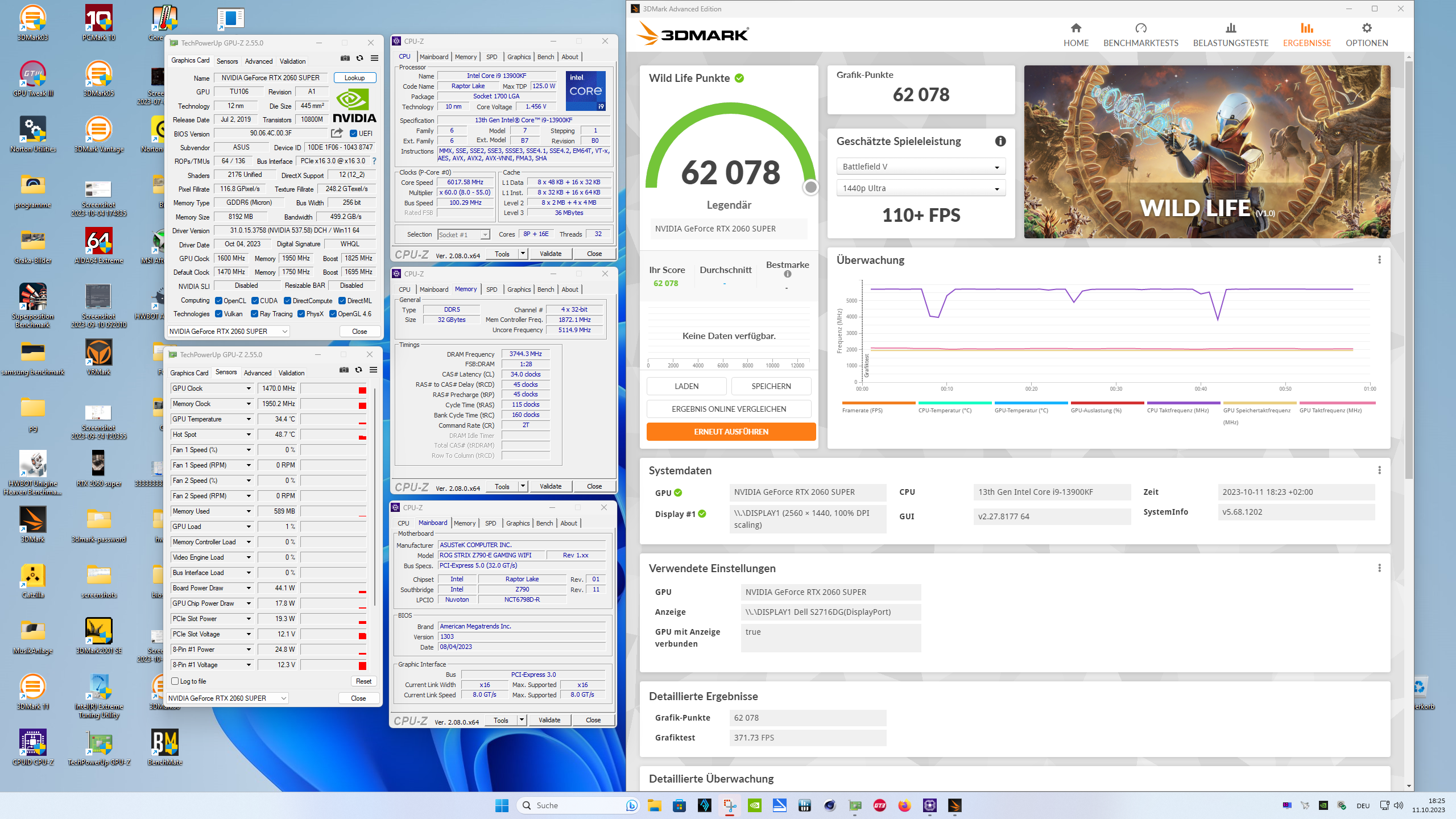
Task: Click LADEN button in 3DMark
Action: click(x=686, y=386)
